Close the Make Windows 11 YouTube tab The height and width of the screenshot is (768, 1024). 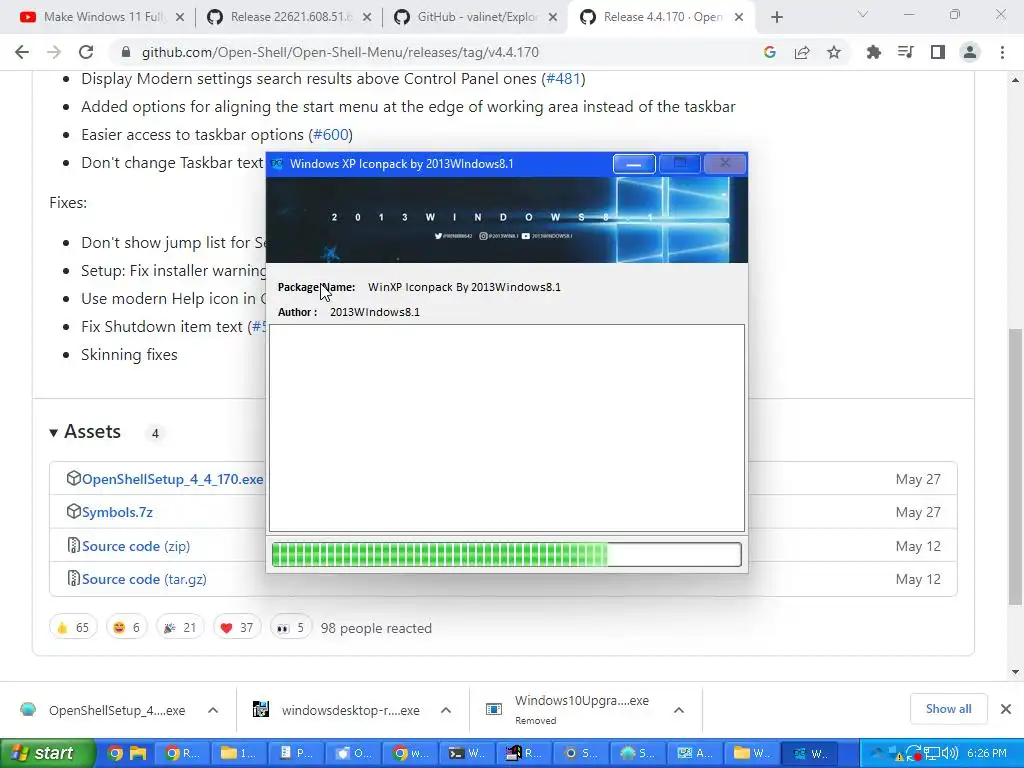pyautogui.click(x=180, y=18)
